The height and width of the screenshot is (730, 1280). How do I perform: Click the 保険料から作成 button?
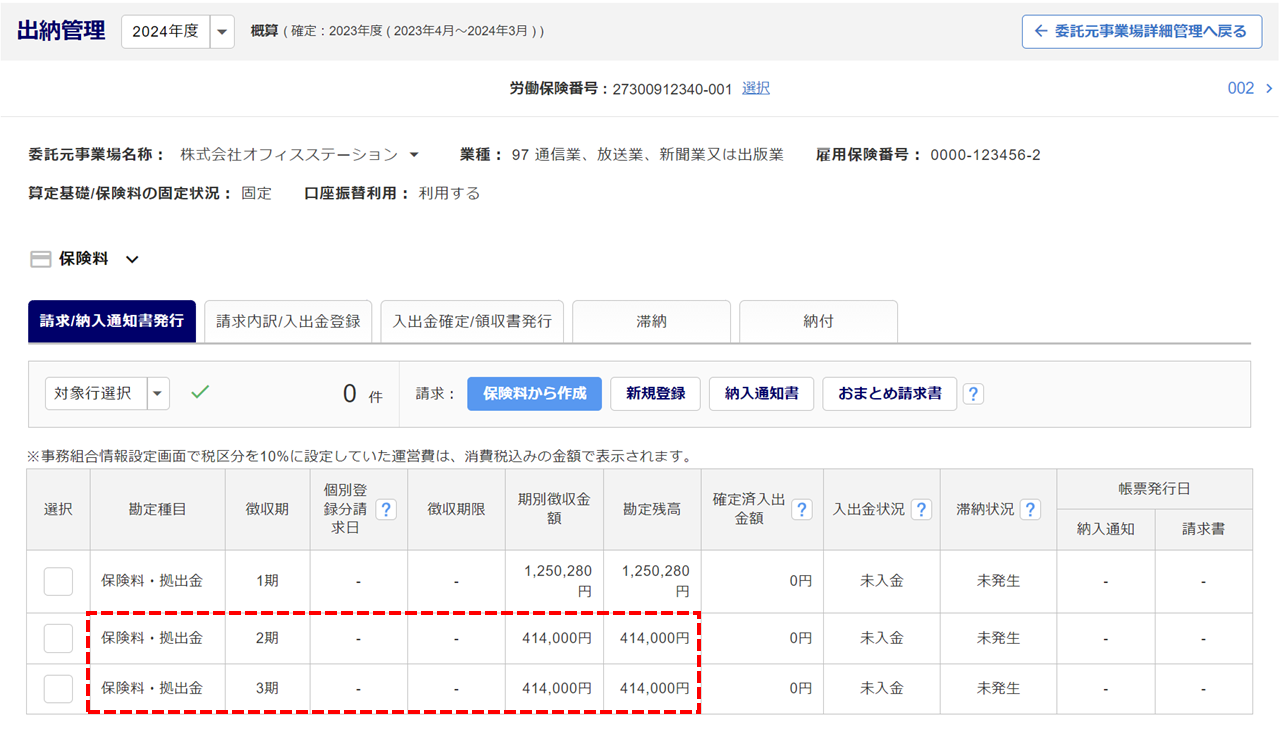click(x=534, y=394)
